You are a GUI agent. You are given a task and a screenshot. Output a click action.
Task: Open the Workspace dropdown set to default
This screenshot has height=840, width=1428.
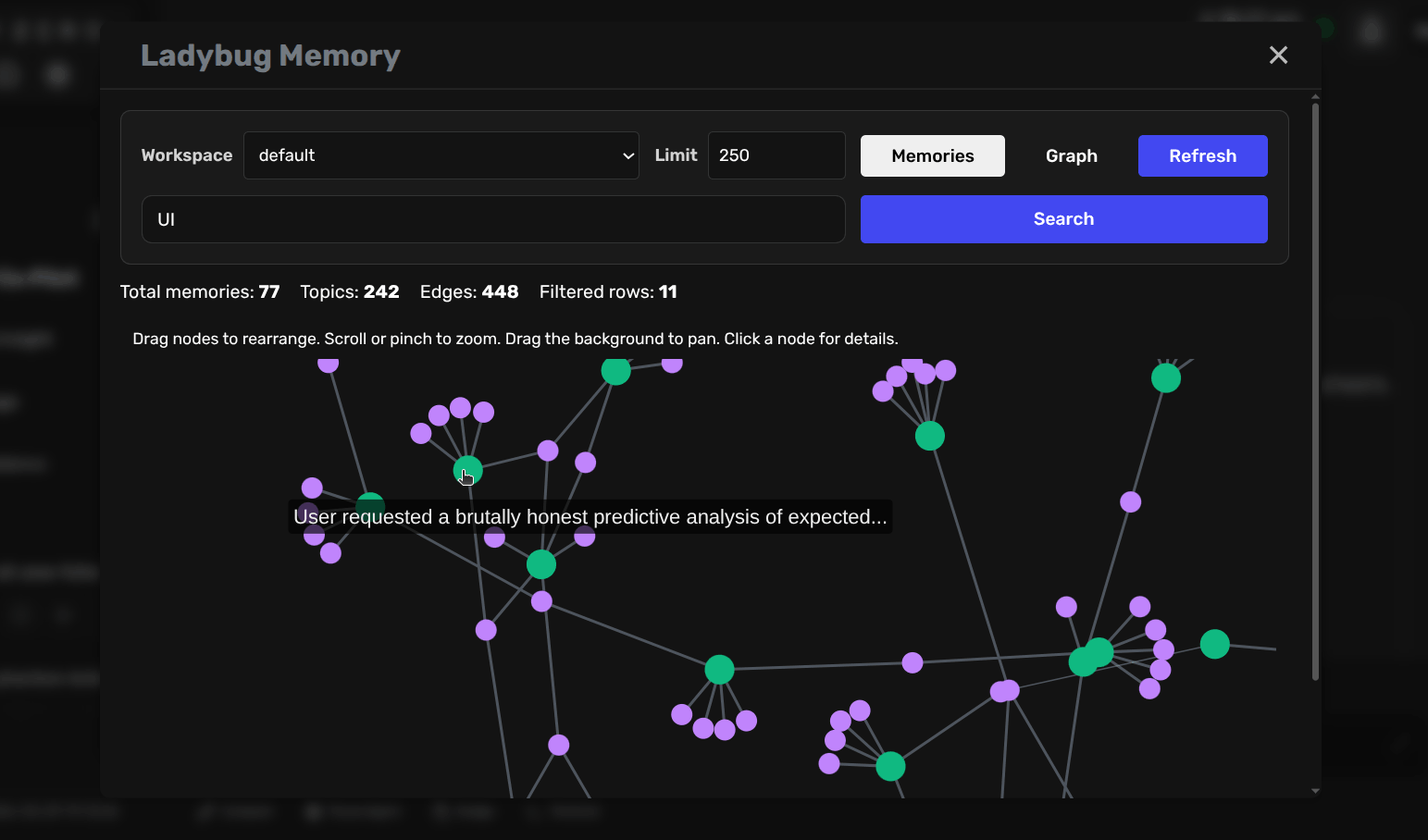441,155
